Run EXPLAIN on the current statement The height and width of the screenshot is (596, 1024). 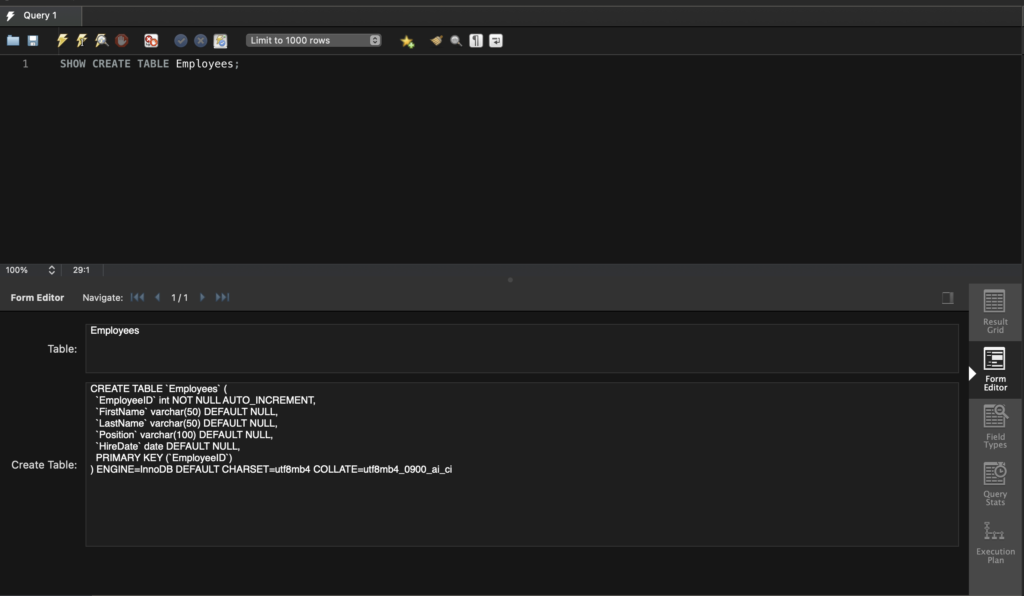pyautogui.click(x=102, y=41)
